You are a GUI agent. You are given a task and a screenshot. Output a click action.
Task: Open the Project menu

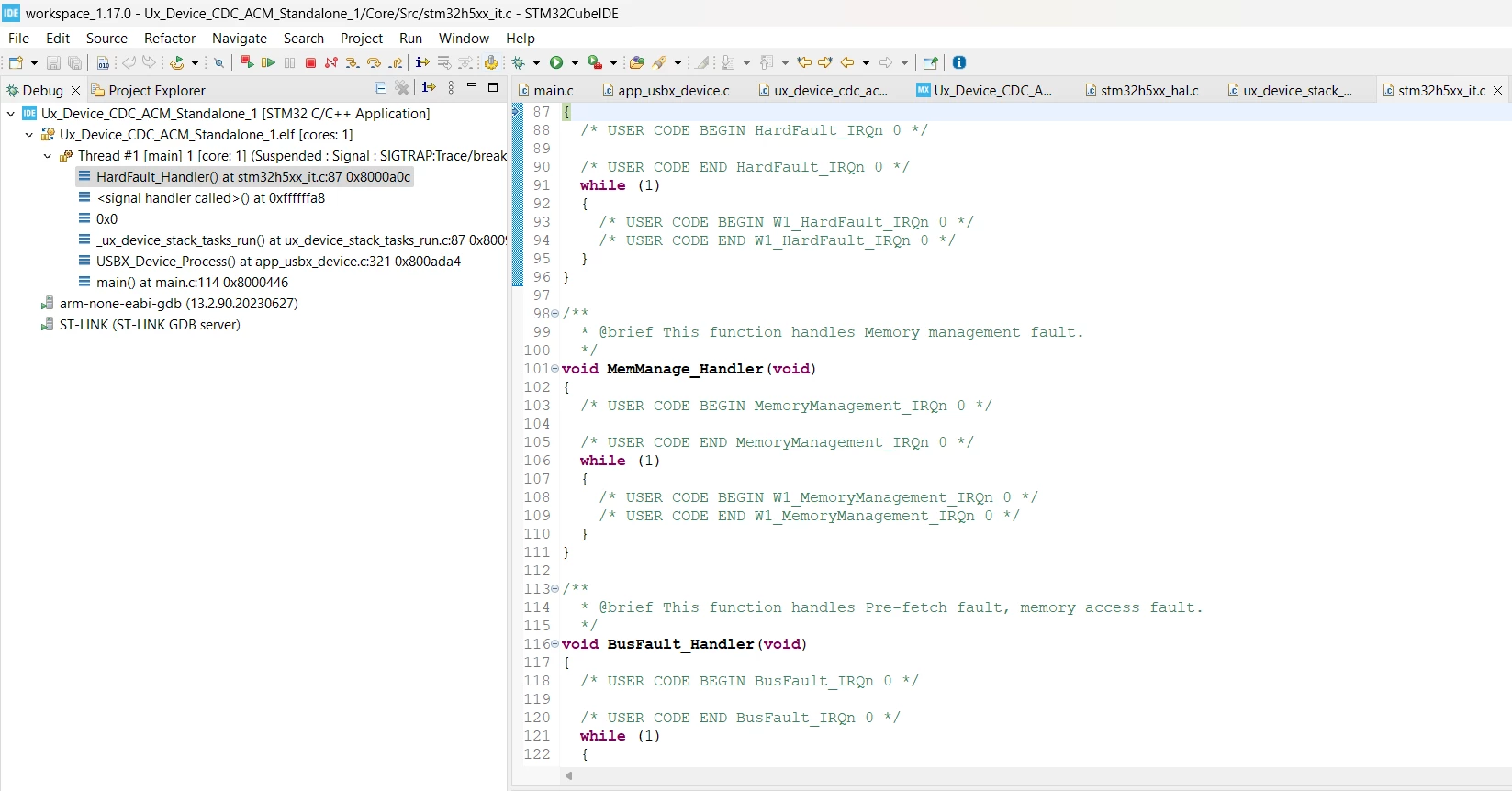(362, 39)
